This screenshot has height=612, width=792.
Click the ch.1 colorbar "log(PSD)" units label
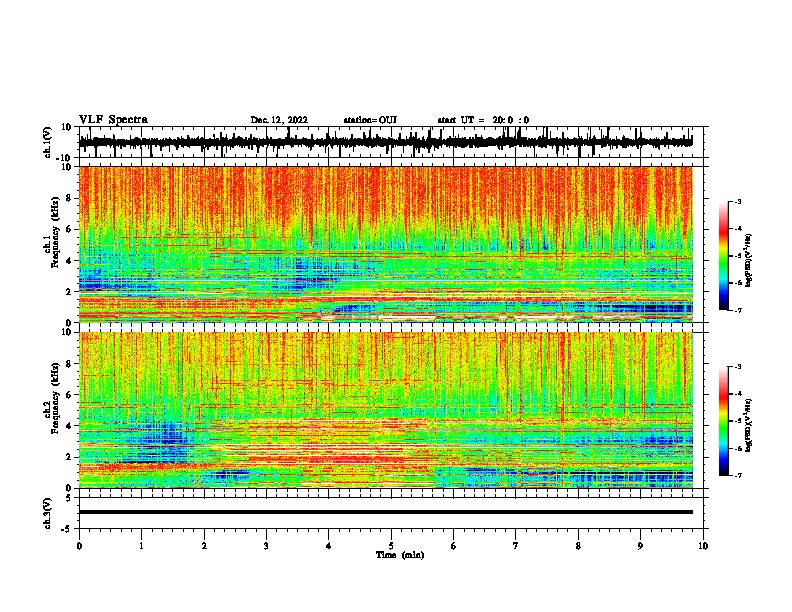(x=749, y=260)
